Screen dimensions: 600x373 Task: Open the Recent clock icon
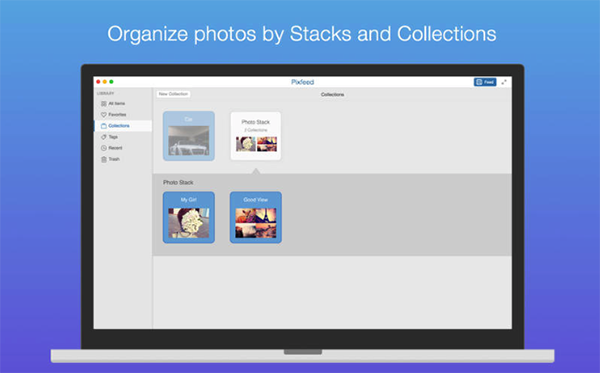tap(103, 148)
